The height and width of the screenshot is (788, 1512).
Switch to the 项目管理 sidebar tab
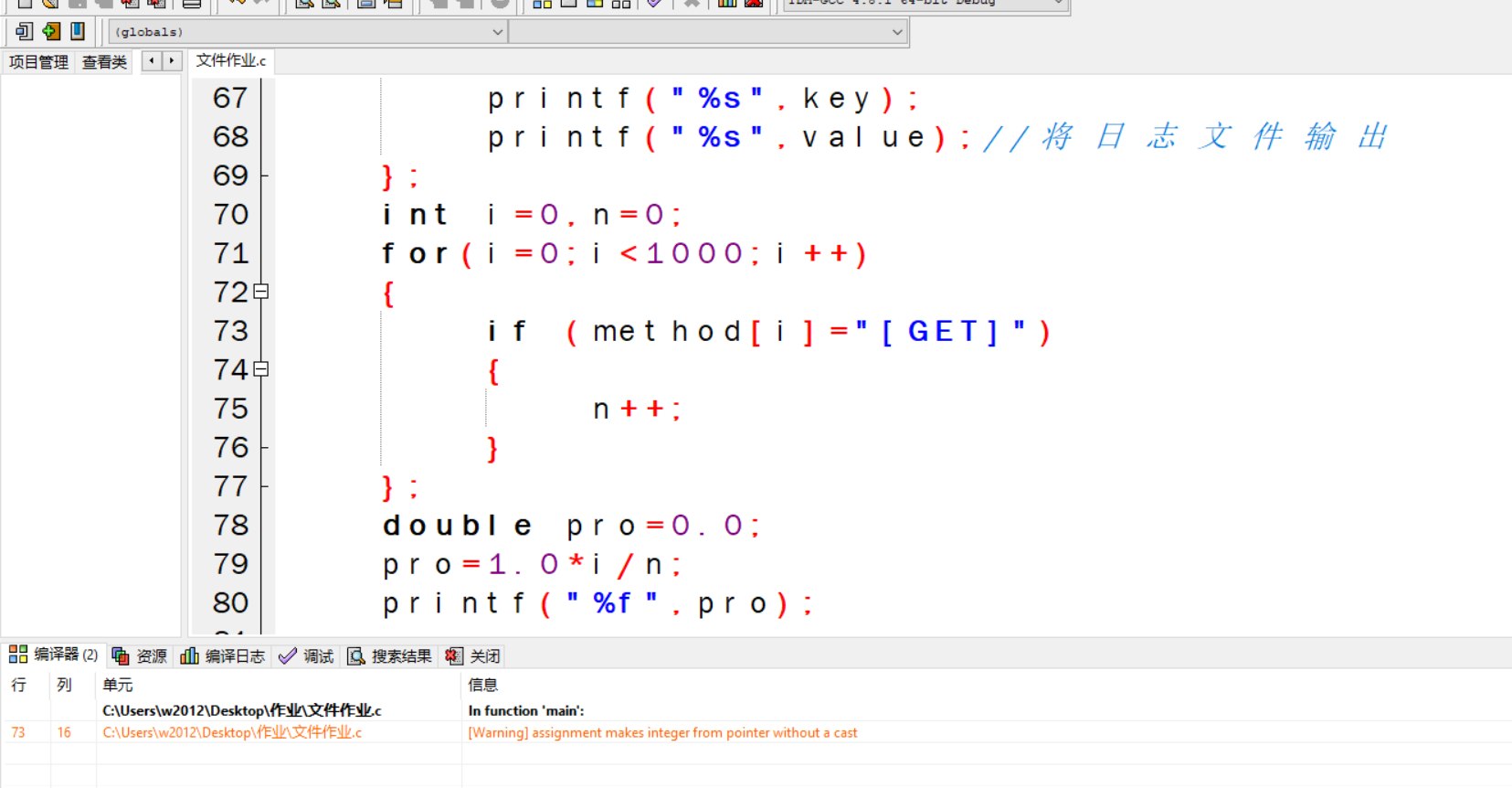click(38, 62)
